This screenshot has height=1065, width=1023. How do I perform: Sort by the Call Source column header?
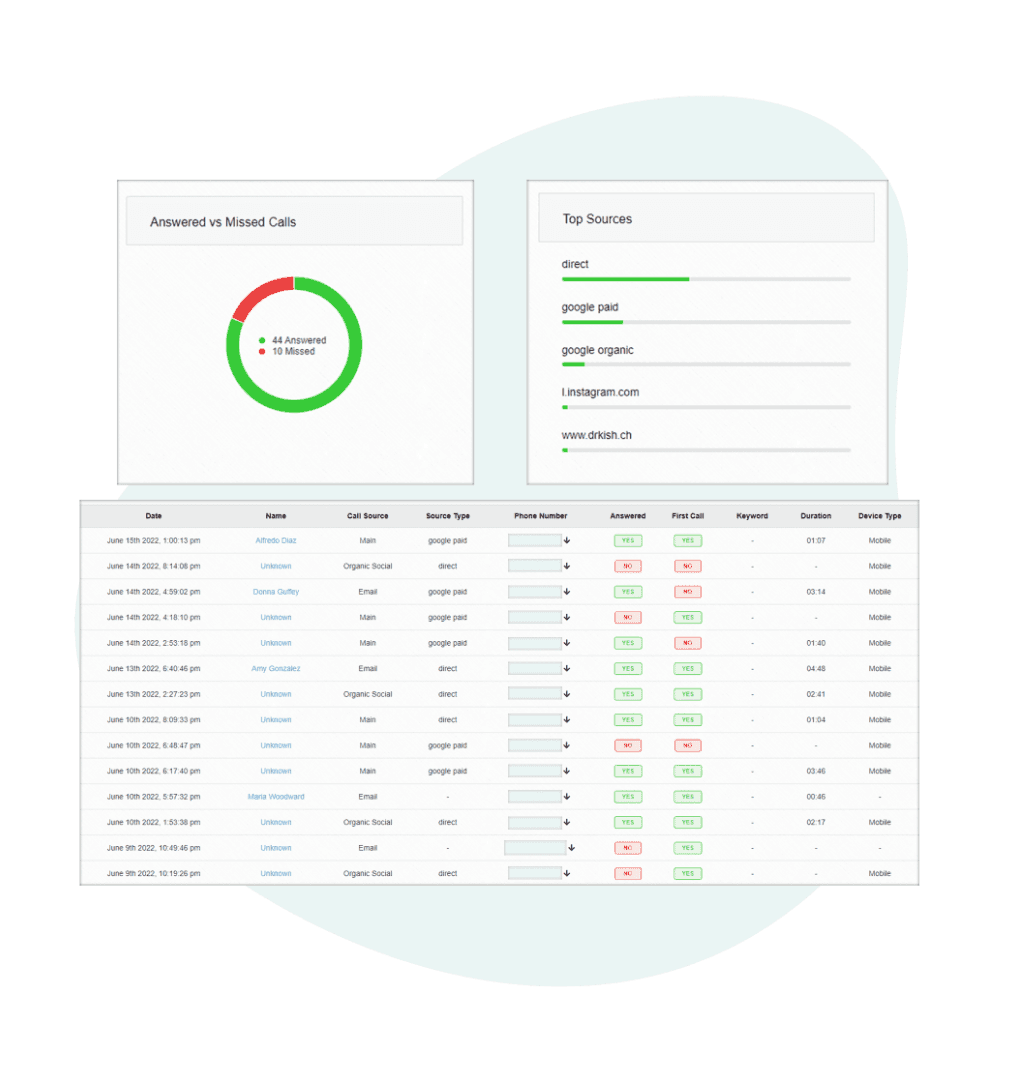(367, 516)
